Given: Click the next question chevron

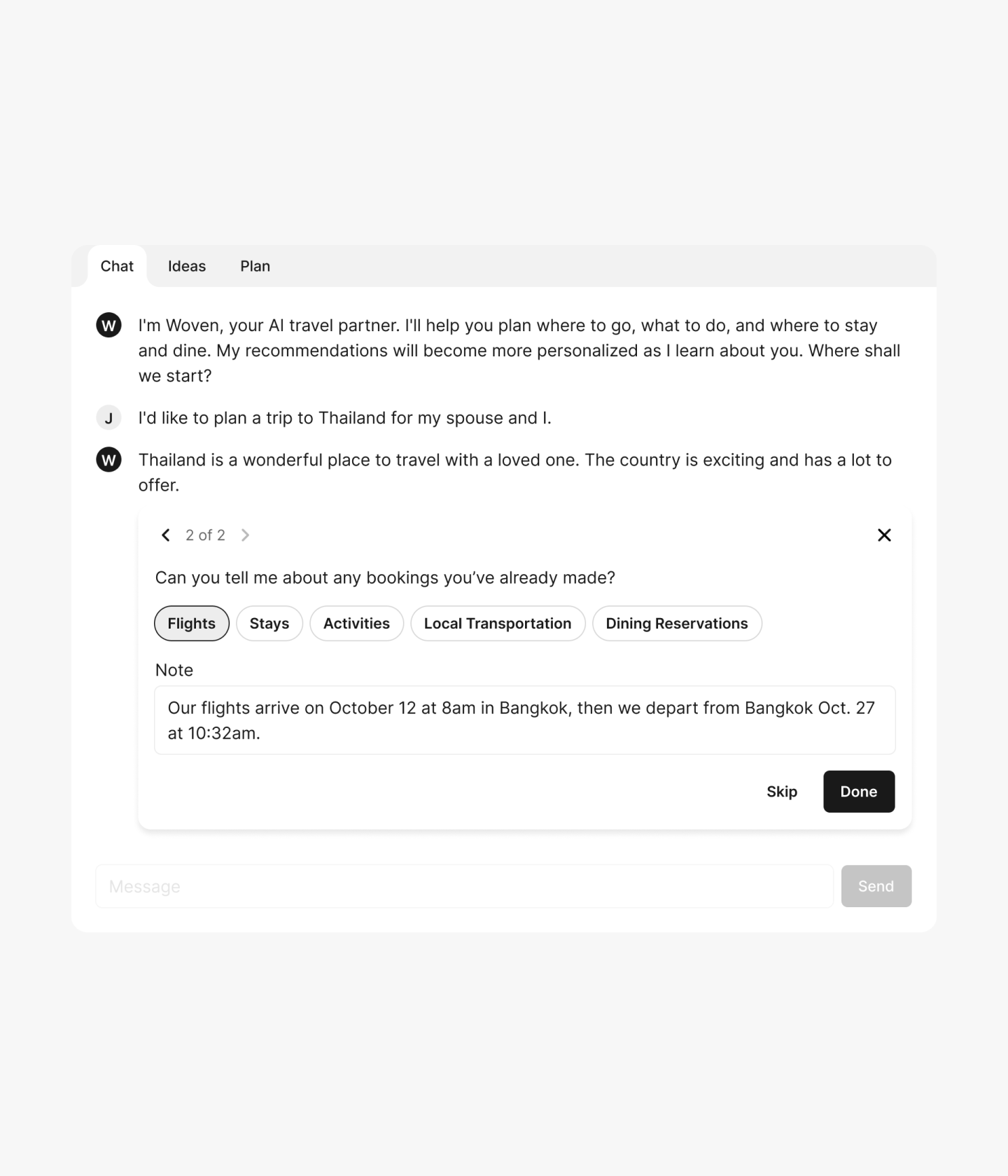Looking at the screenshot, I should click(245, 535).
